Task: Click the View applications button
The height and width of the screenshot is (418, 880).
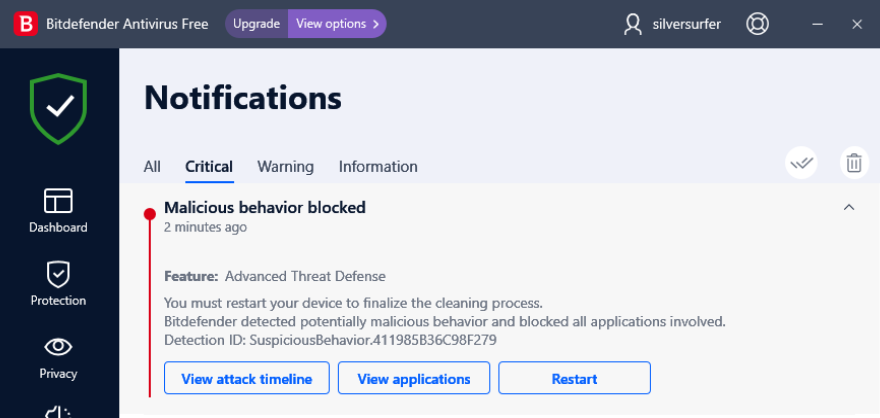Action: (x=414, y=379)
